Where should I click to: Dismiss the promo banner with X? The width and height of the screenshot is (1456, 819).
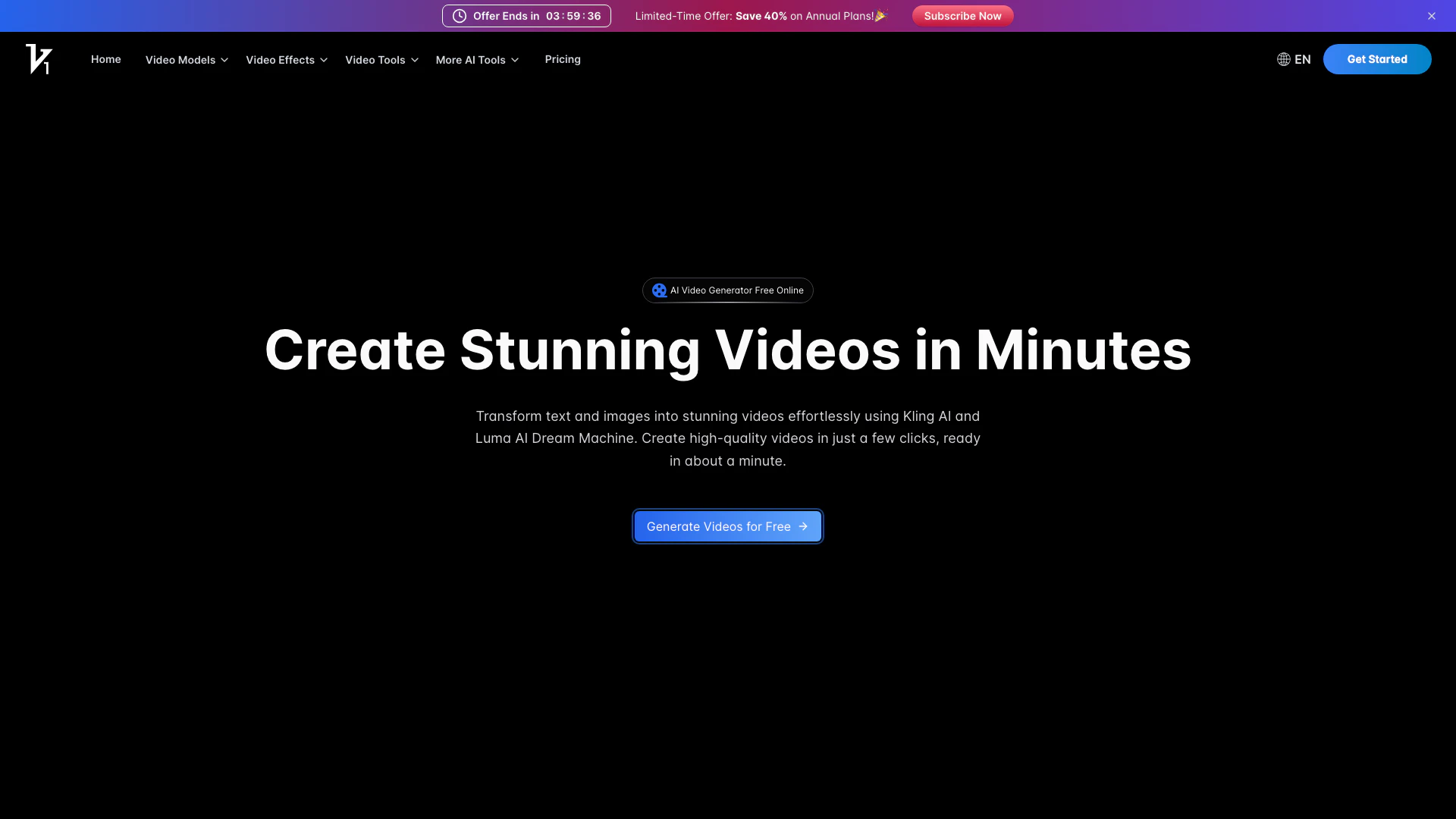1431,16
